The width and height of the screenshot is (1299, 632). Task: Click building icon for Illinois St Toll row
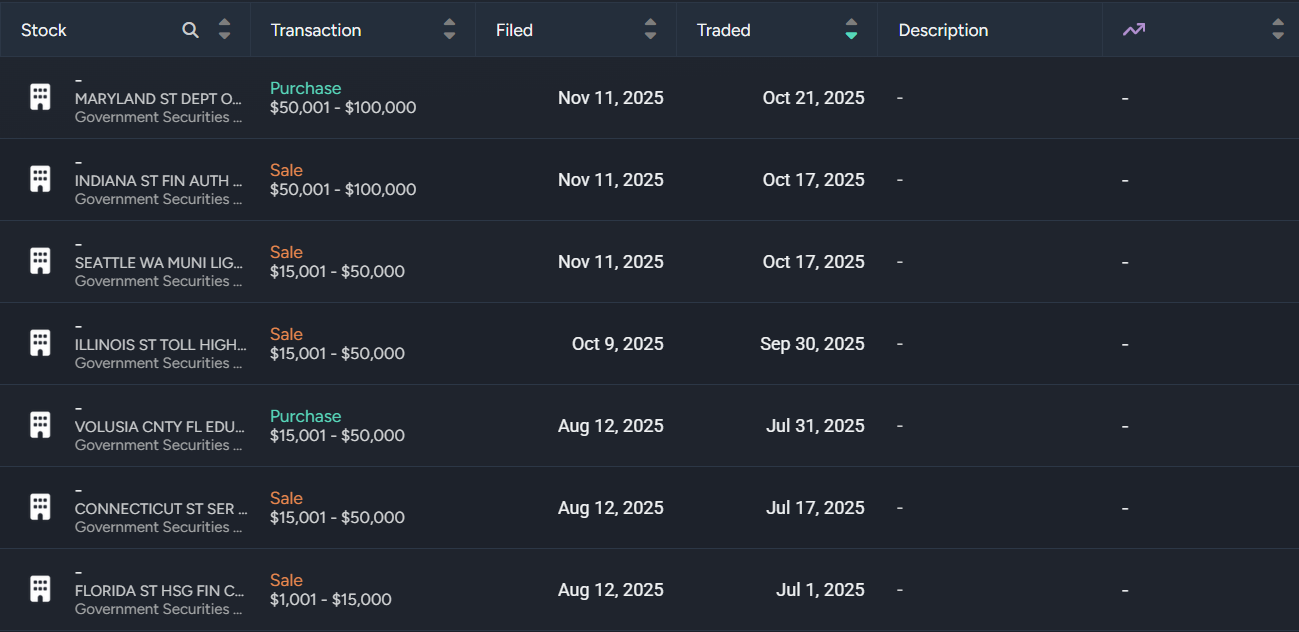coord(40,343)
